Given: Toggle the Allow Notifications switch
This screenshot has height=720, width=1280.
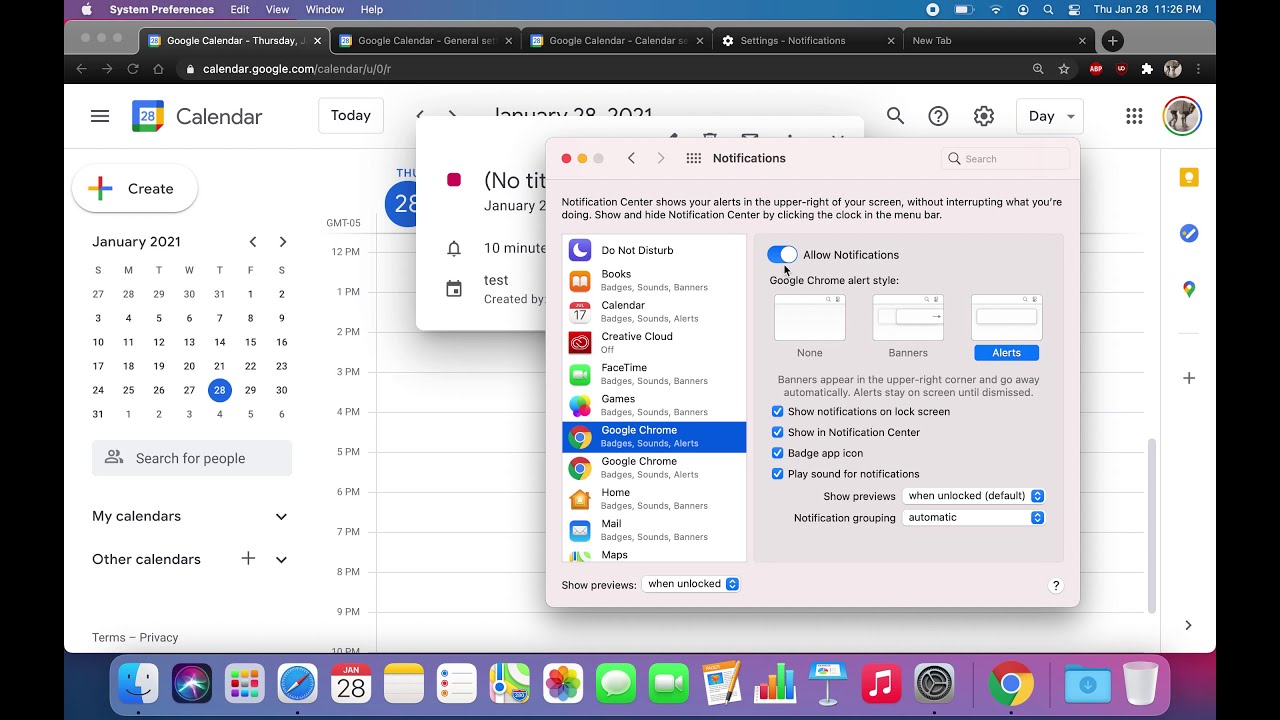Looking at the screenshot, I should point(782,255).
